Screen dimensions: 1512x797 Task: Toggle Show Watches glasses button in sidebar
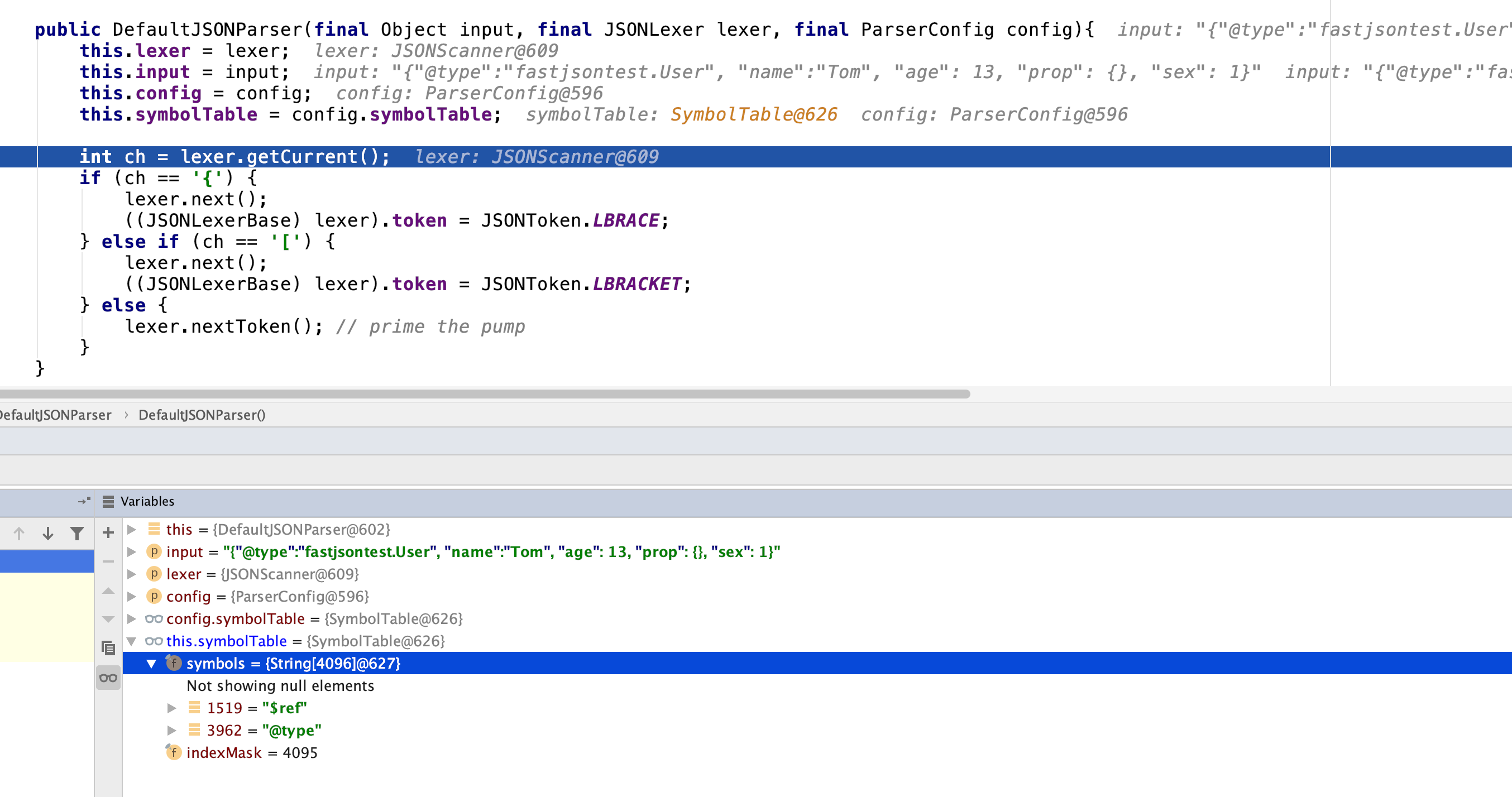point(108,678)
